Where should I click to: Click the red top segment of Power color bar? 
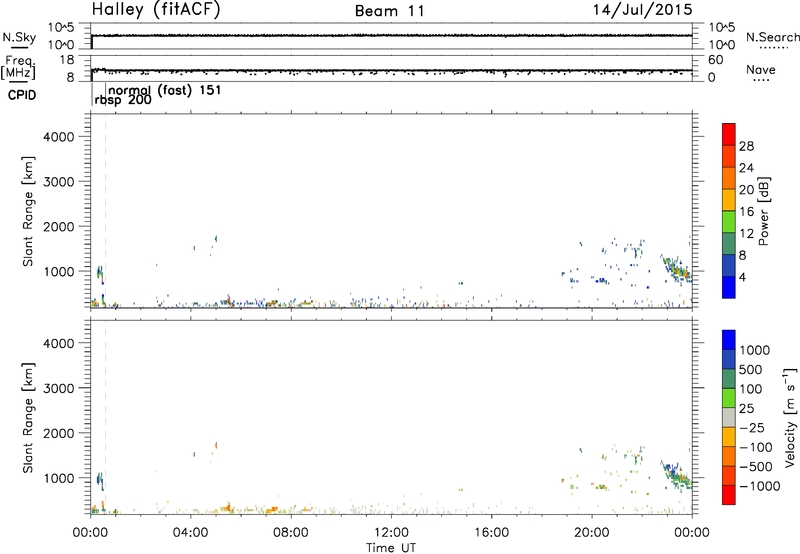(729, 134)
